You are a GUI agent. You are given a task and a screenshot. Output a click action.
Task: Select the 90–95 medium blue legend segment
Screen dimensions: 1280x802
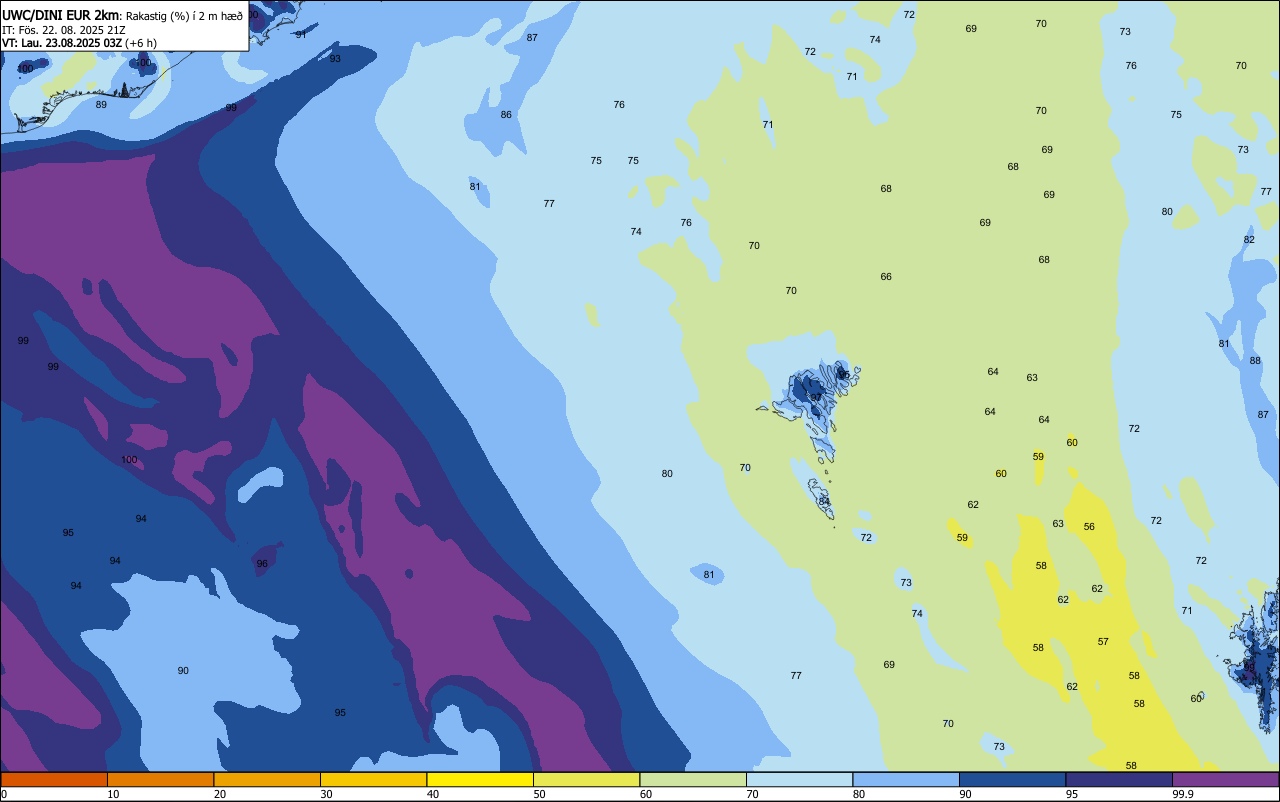point(1012,779)
